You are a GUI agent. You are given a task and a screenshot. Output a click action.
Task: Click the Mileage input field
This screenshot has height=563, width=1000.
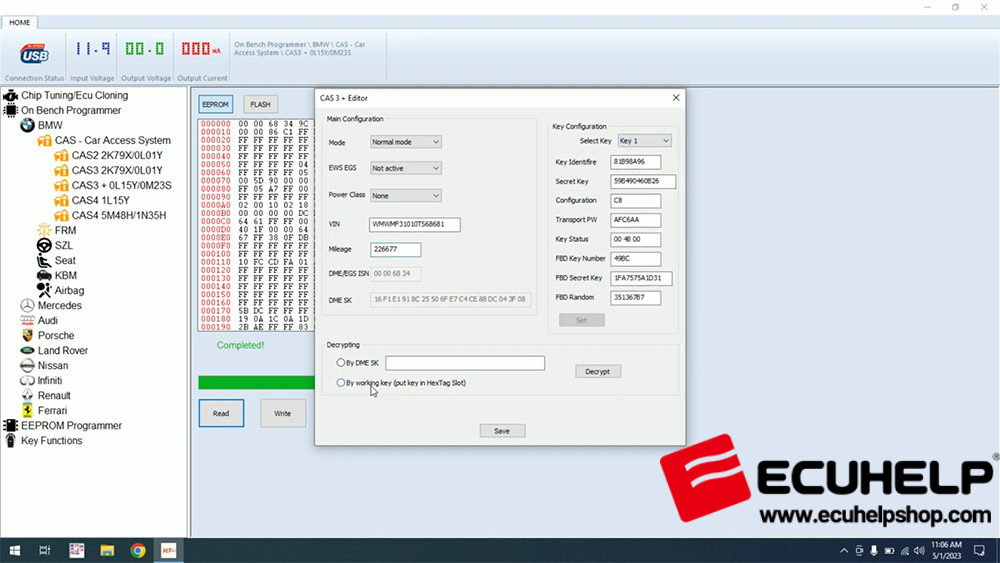(395, 249)
